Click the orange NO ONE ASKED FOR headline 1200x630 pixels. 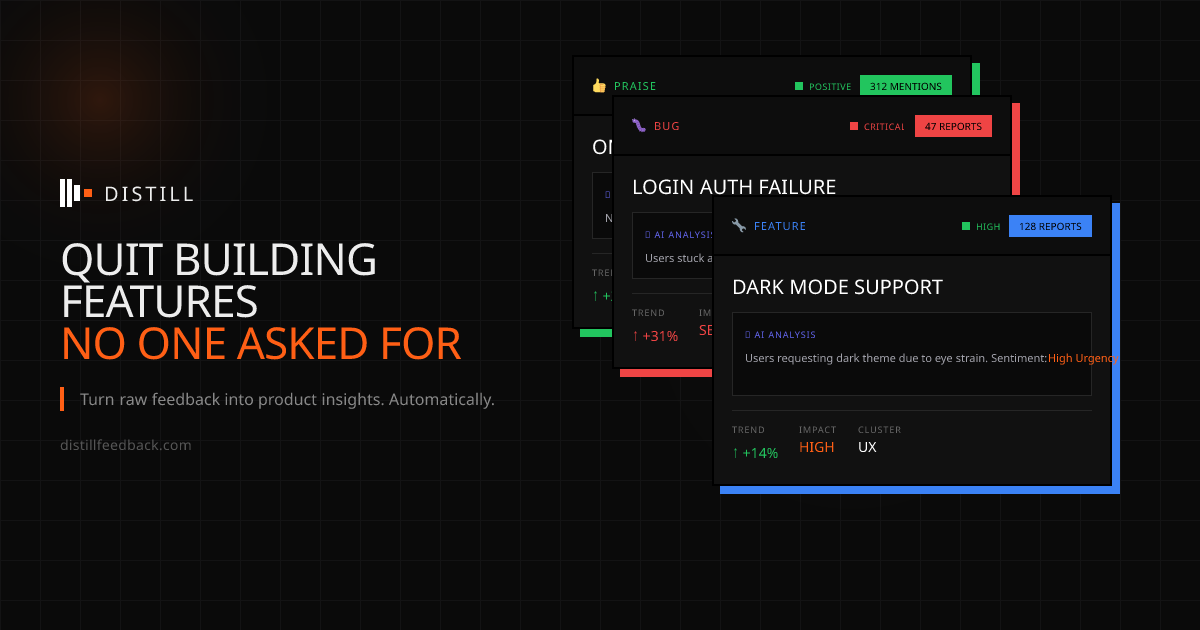tap(261, 344)
